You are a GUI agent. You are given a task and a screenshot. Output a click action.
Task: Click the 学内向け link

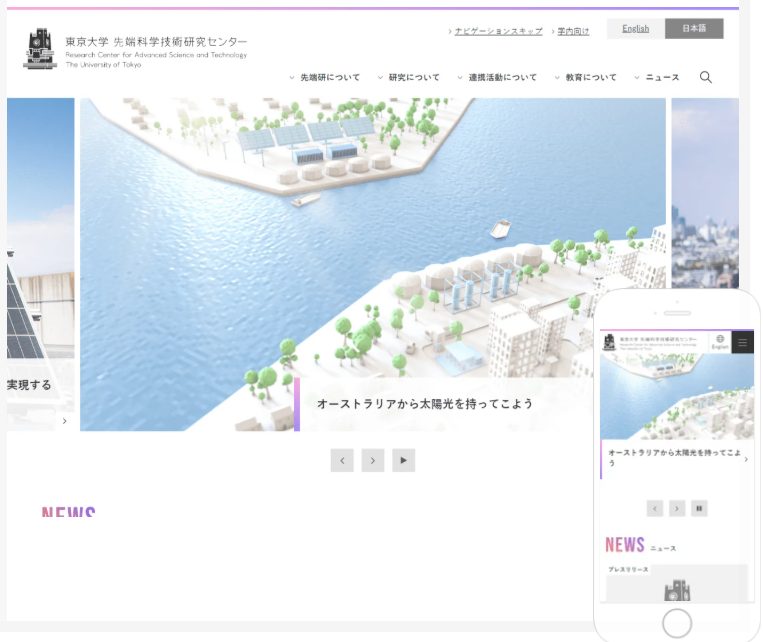[573, 31]
